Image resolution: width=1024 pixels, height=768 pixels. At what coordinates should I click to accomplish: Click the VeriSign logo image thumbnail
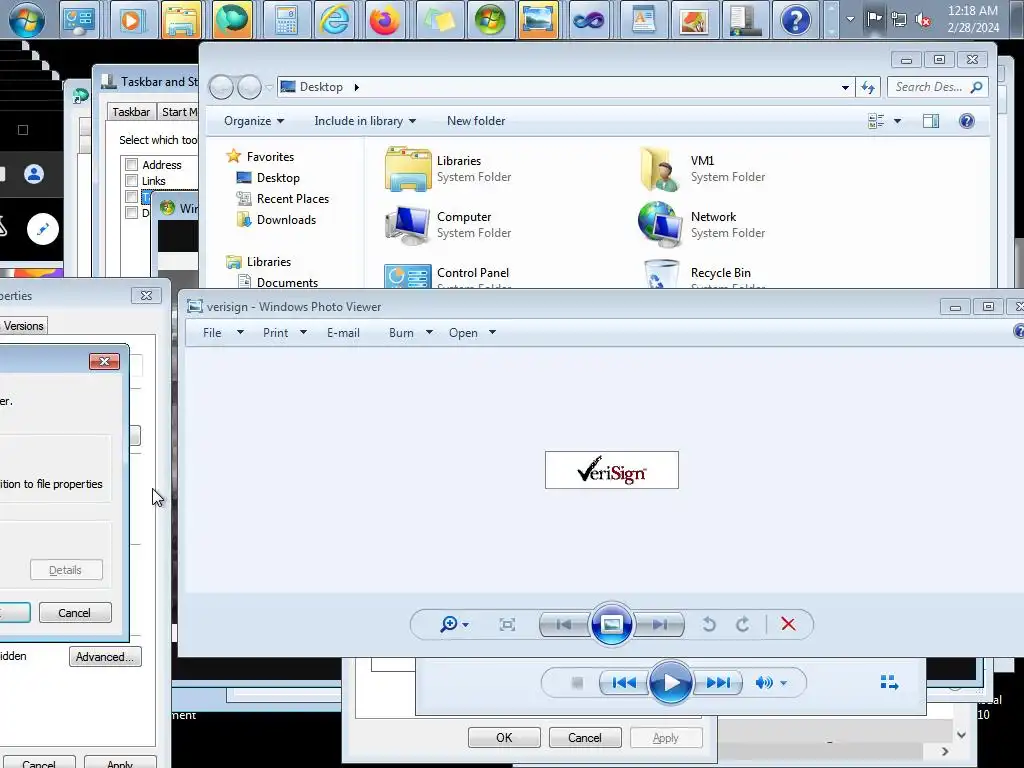(612, 470)
